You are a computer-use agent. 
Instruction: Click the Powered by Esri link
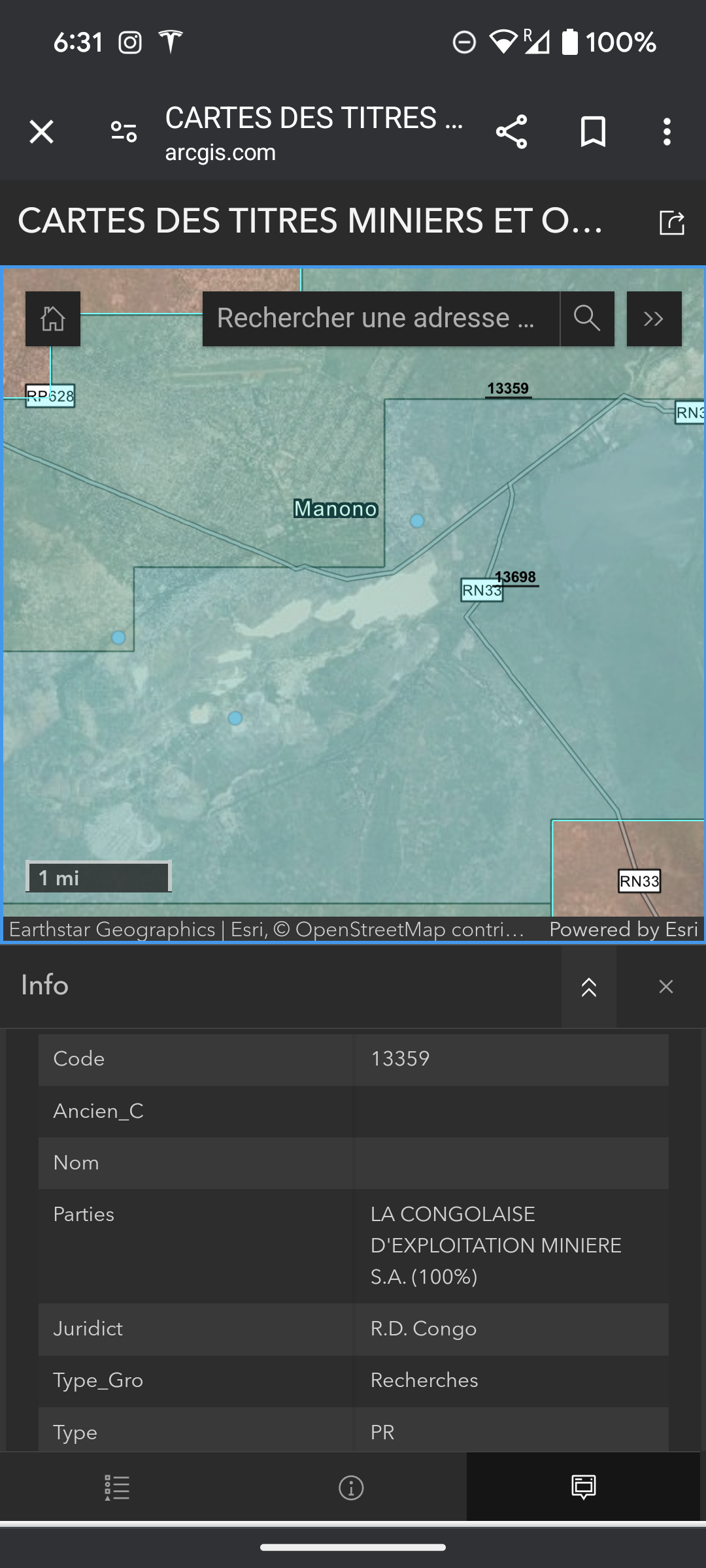point(623,929)
